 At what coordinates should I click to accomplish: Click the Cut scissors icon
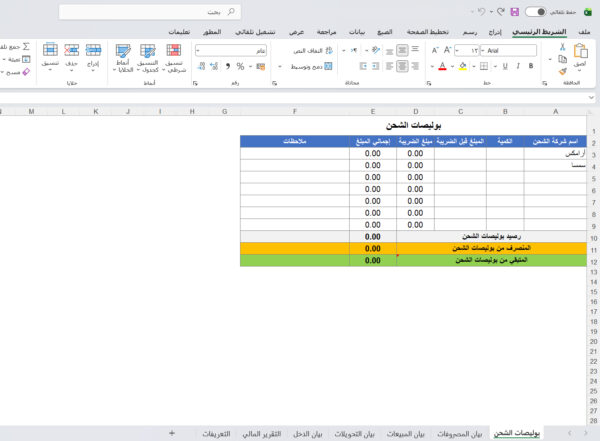point(562,47)
